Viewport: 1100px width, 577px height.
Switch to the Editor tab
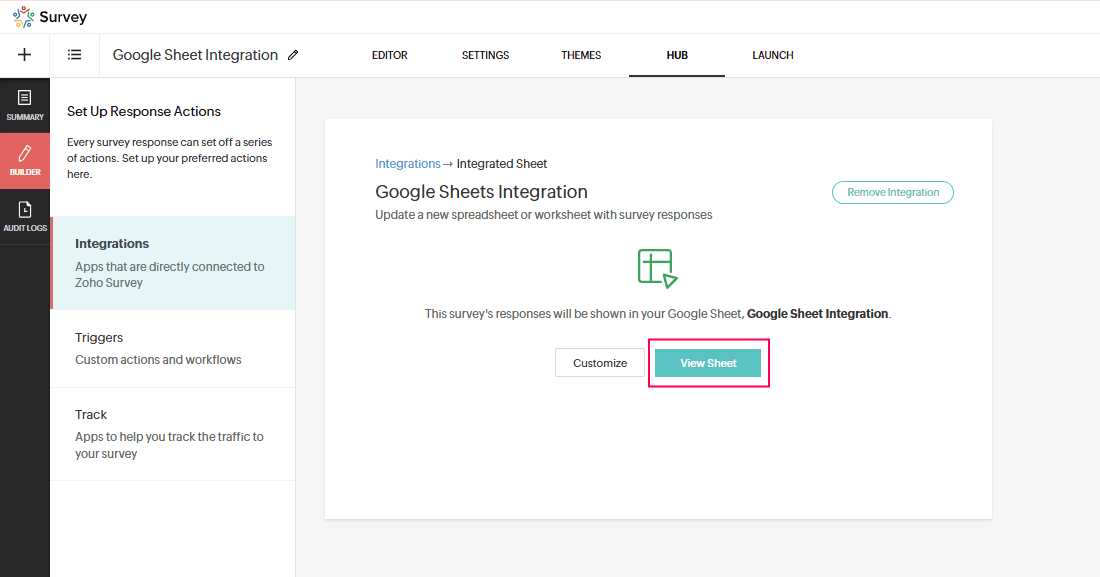point(389,55)
